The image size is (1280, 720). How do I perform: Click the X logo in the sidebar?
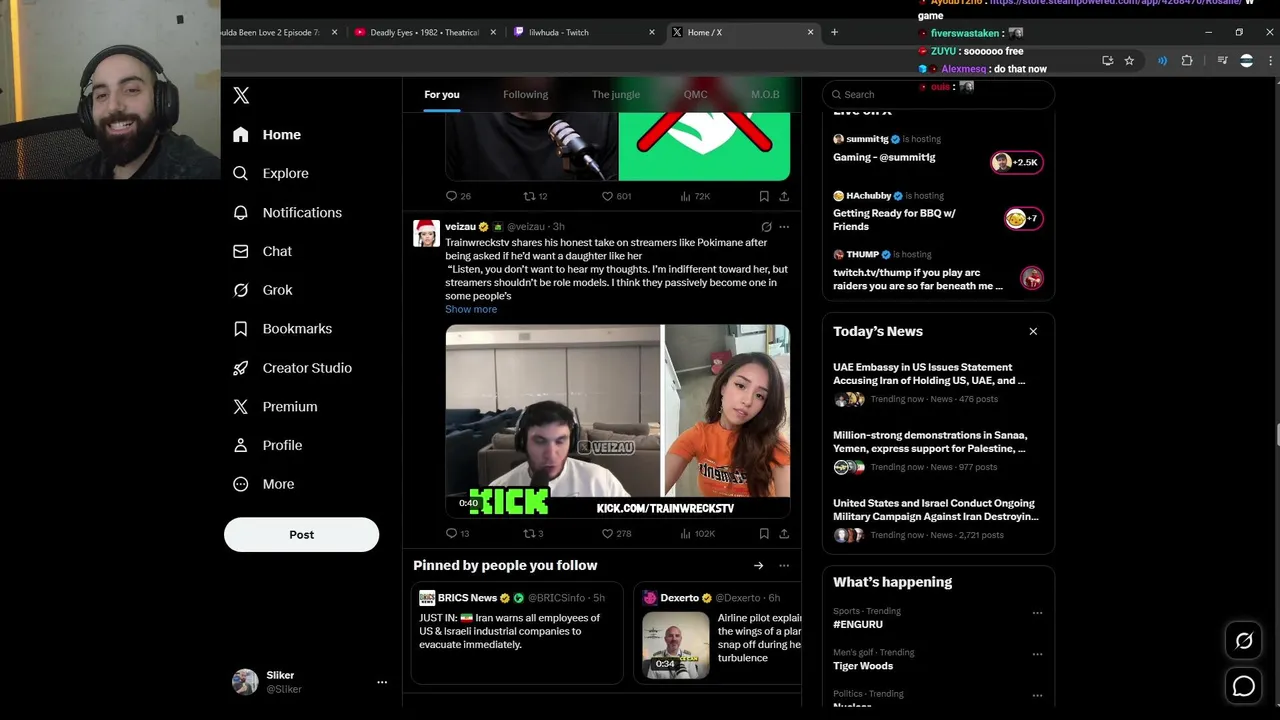241,95
